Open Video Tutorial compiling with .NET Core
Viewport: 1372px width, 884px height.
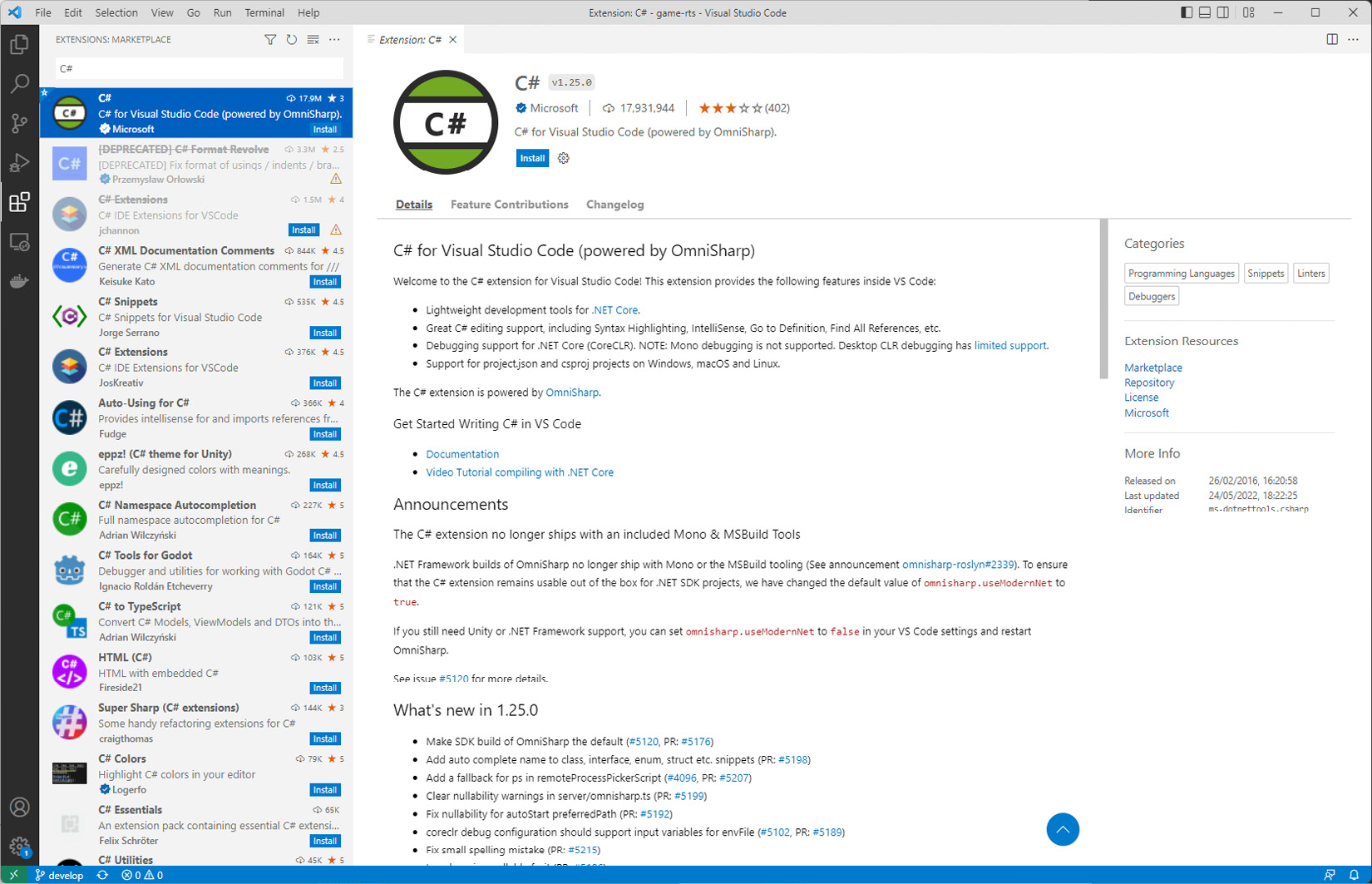tap(520, 472)
